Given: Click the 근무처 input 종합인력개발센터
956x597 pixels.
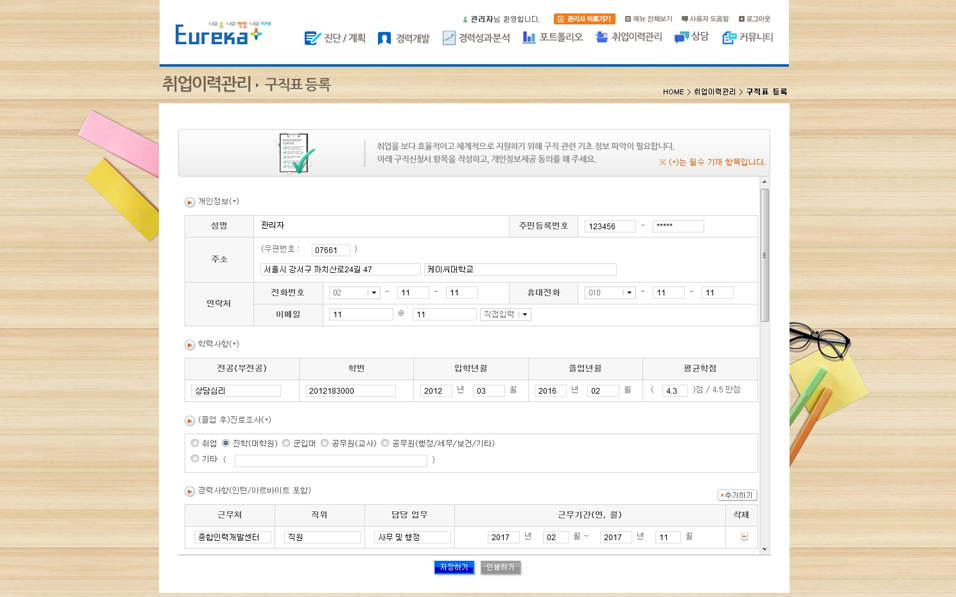Looking at the screenshot, I should coord(233,537).
